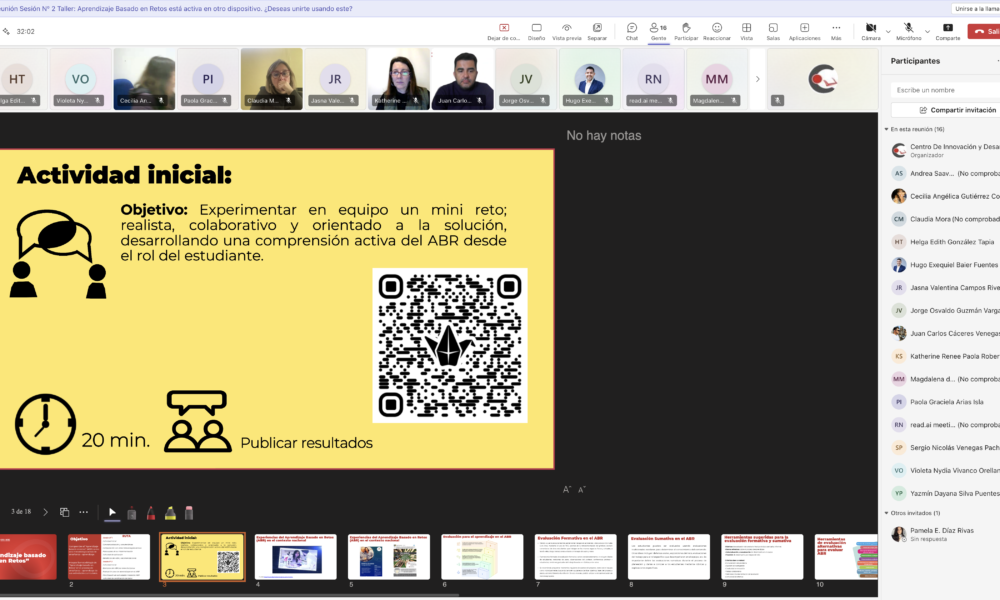Open slide toolbar more options ellipsis
This screenshot has width=1000, height=600.
point(84,512)
